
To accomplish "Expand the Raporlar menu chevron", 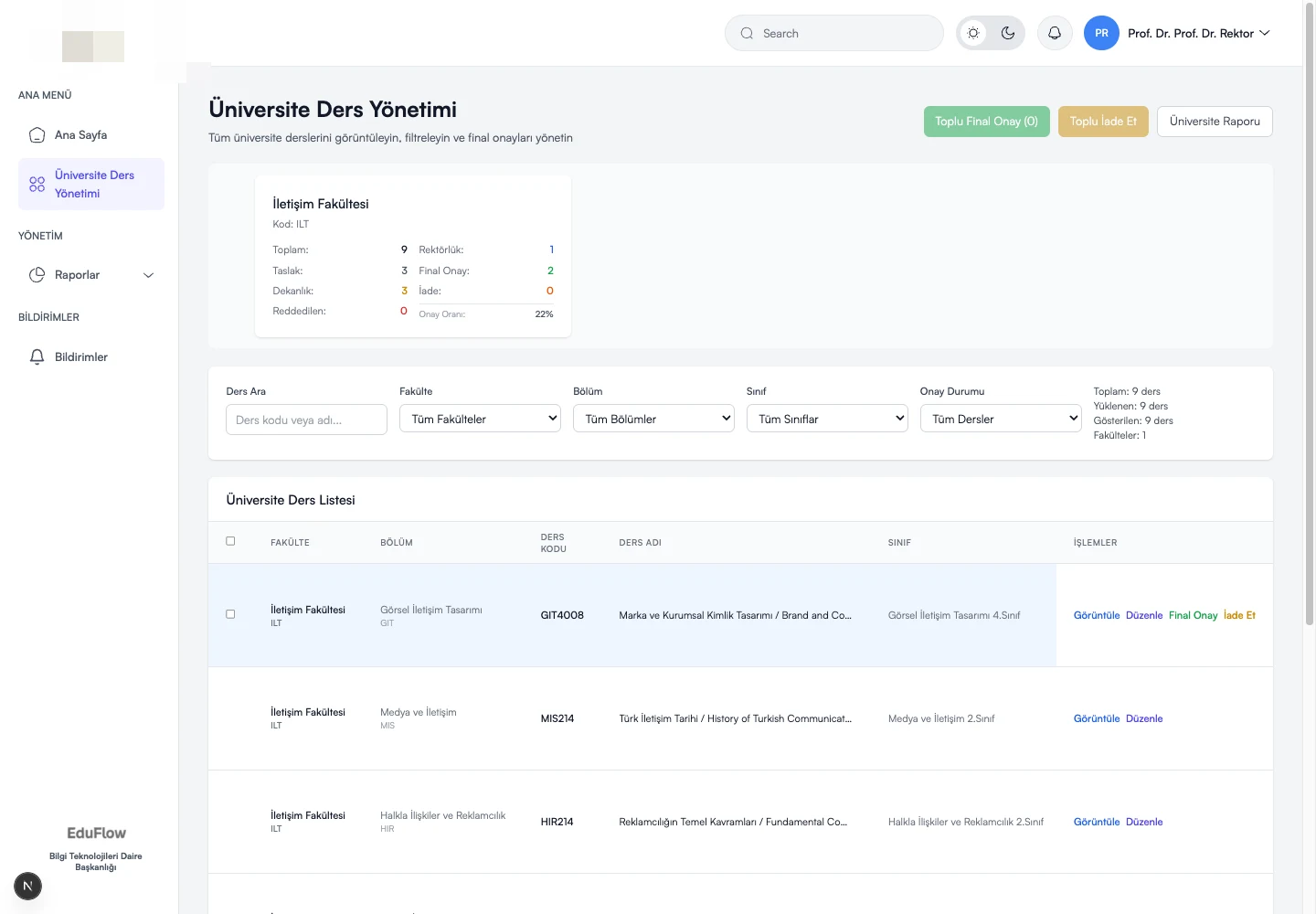I will (x=148, y=275).
